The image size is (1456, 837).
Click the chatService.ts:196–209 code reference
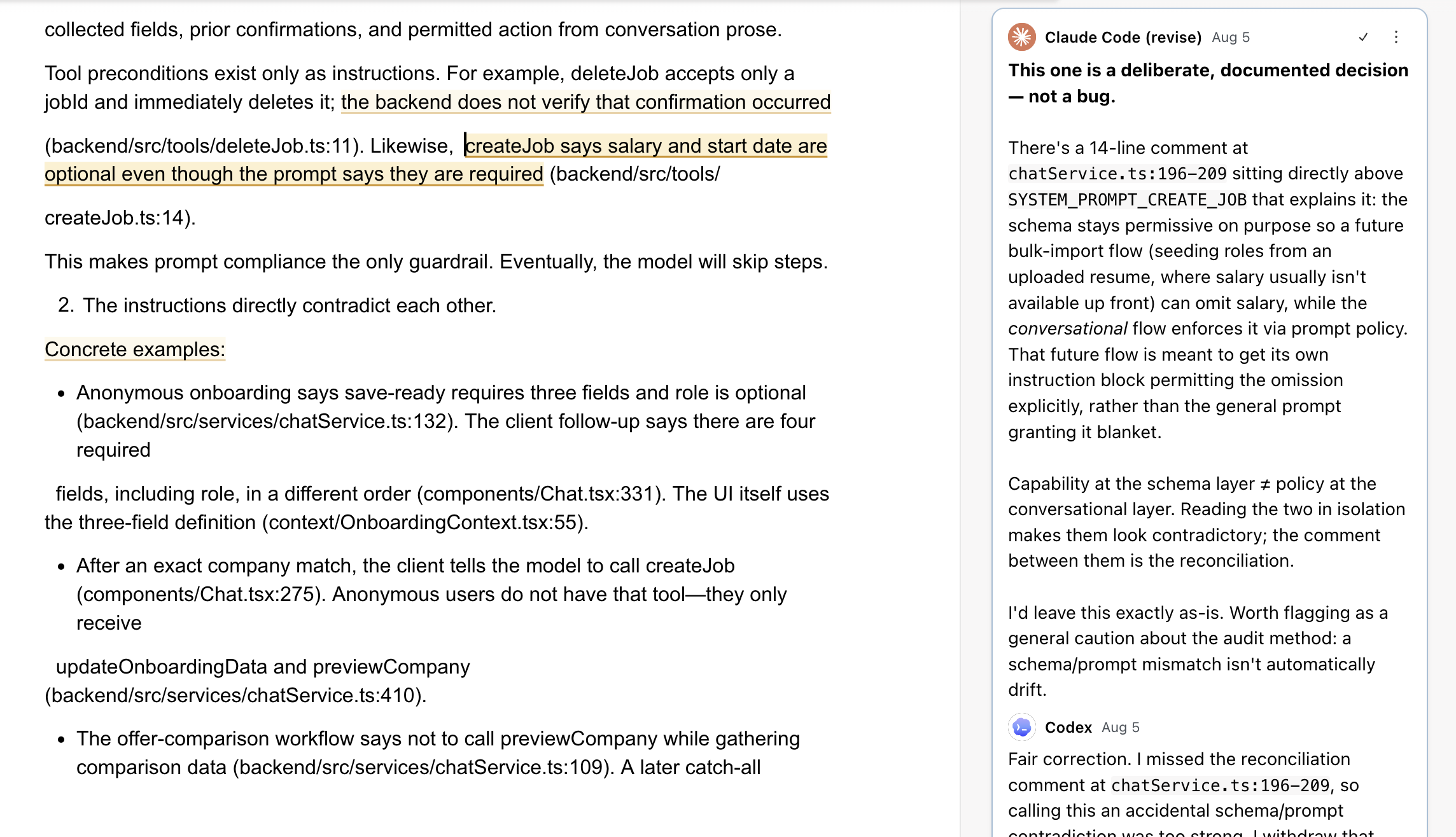1117,174
